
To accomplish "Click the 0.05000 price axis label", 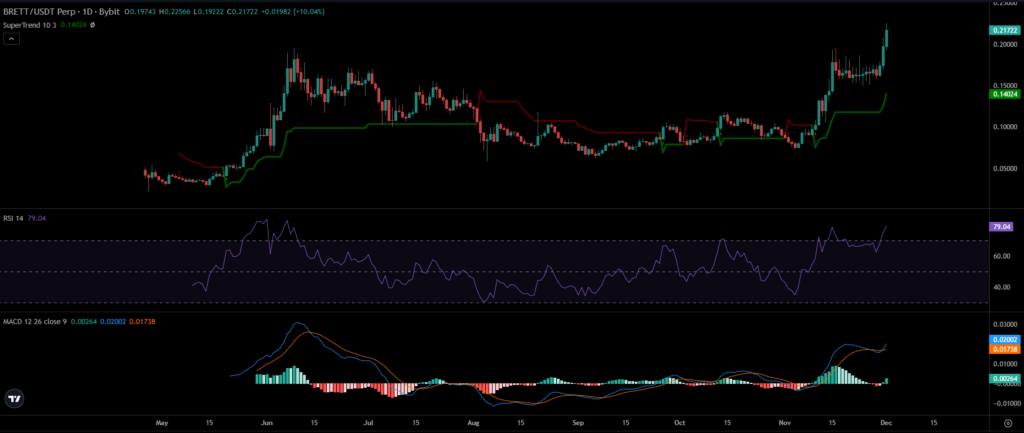I will click(1004, 167).
